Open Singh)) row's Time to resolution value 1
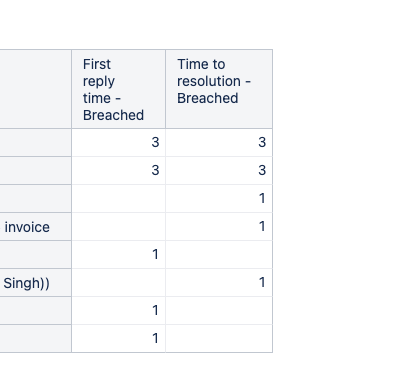Viewport: 395px width, 383px height. pos(219,282)
